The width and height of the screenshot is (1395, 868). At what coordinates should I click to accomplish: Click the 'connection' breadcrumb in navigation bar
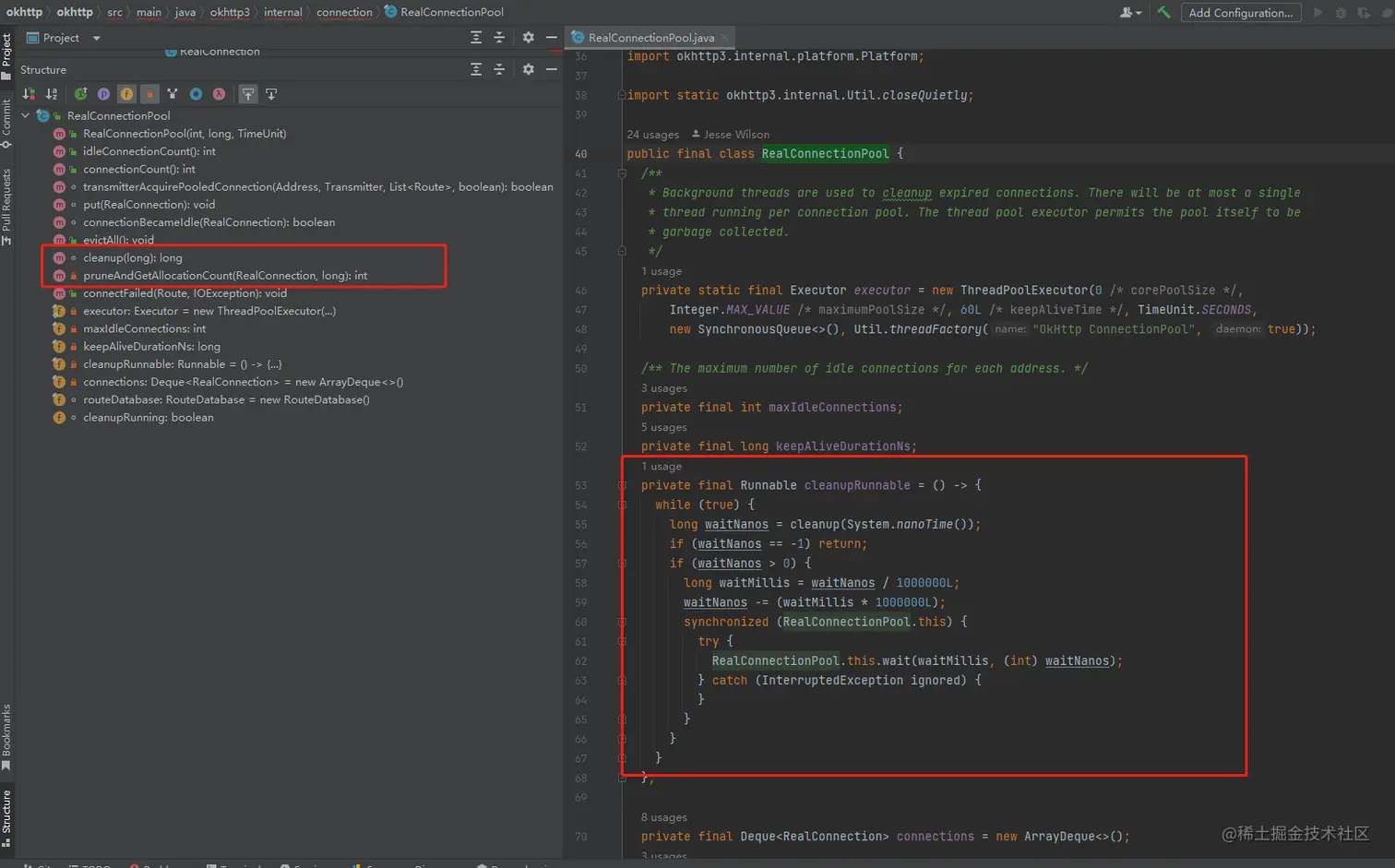click(x=344, y=12)
